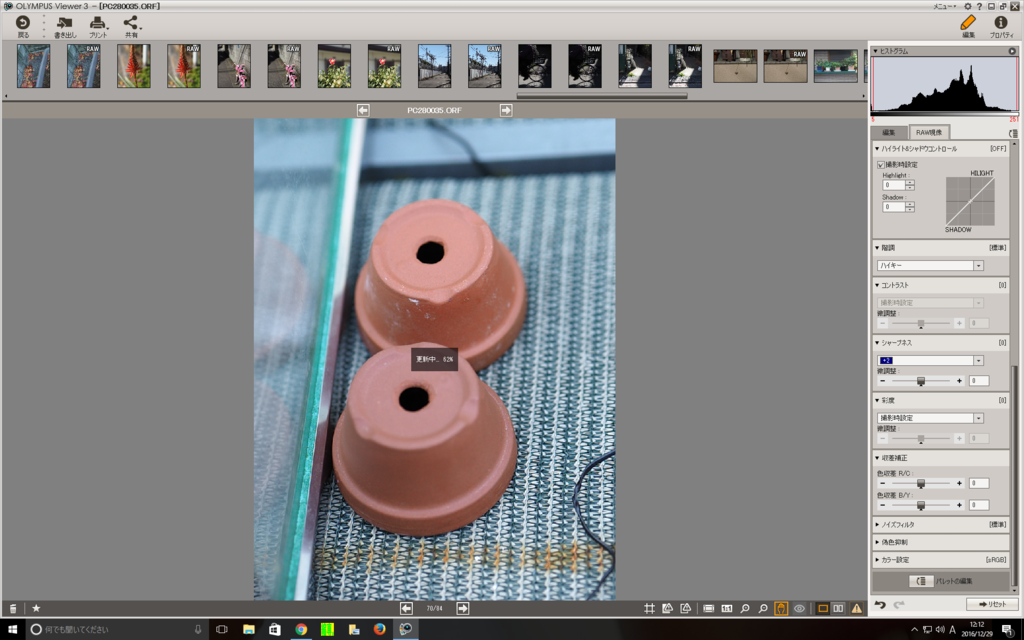Switch to single image view mode

pyautogui.click(x=823, y=608)
